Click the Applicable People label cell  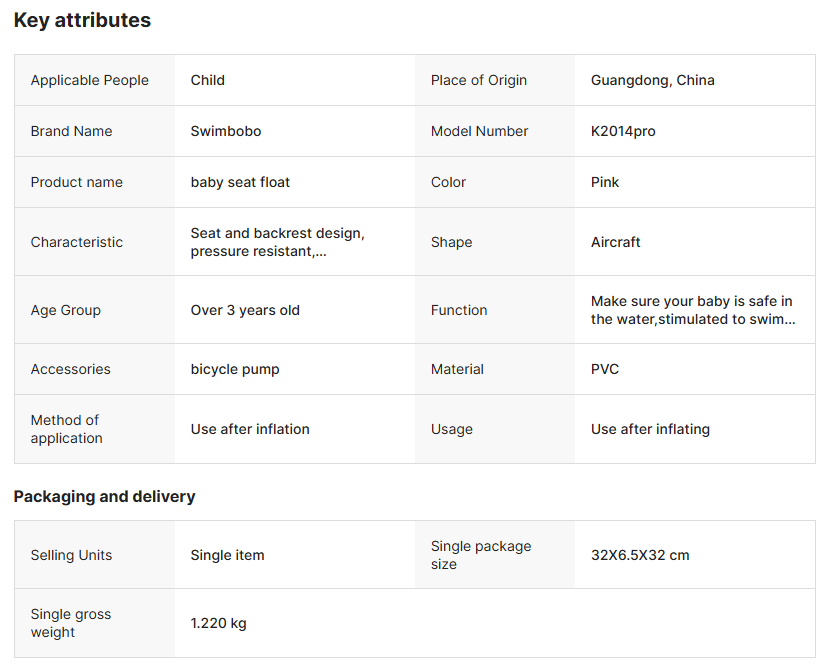89,80
